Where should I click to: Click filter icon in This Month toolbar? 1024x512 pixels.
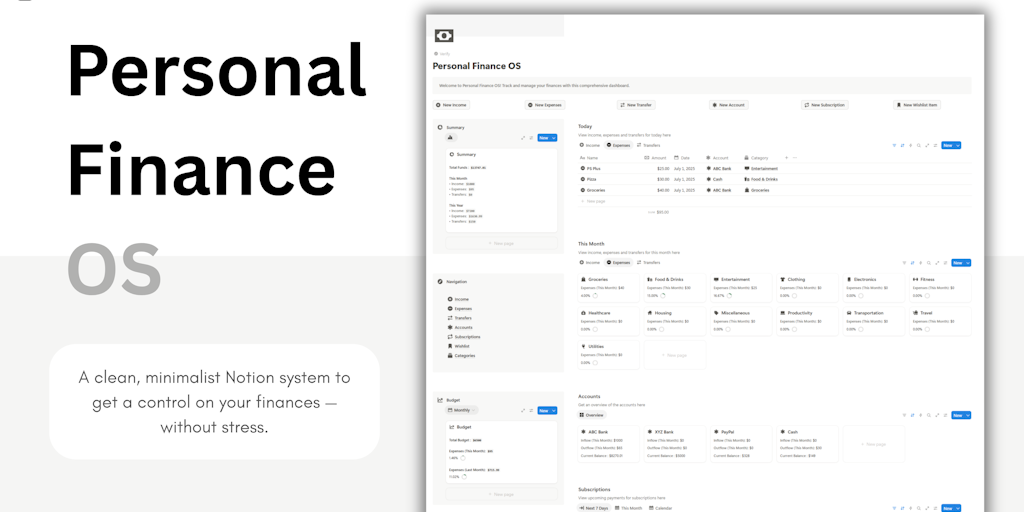pos(904,263)
